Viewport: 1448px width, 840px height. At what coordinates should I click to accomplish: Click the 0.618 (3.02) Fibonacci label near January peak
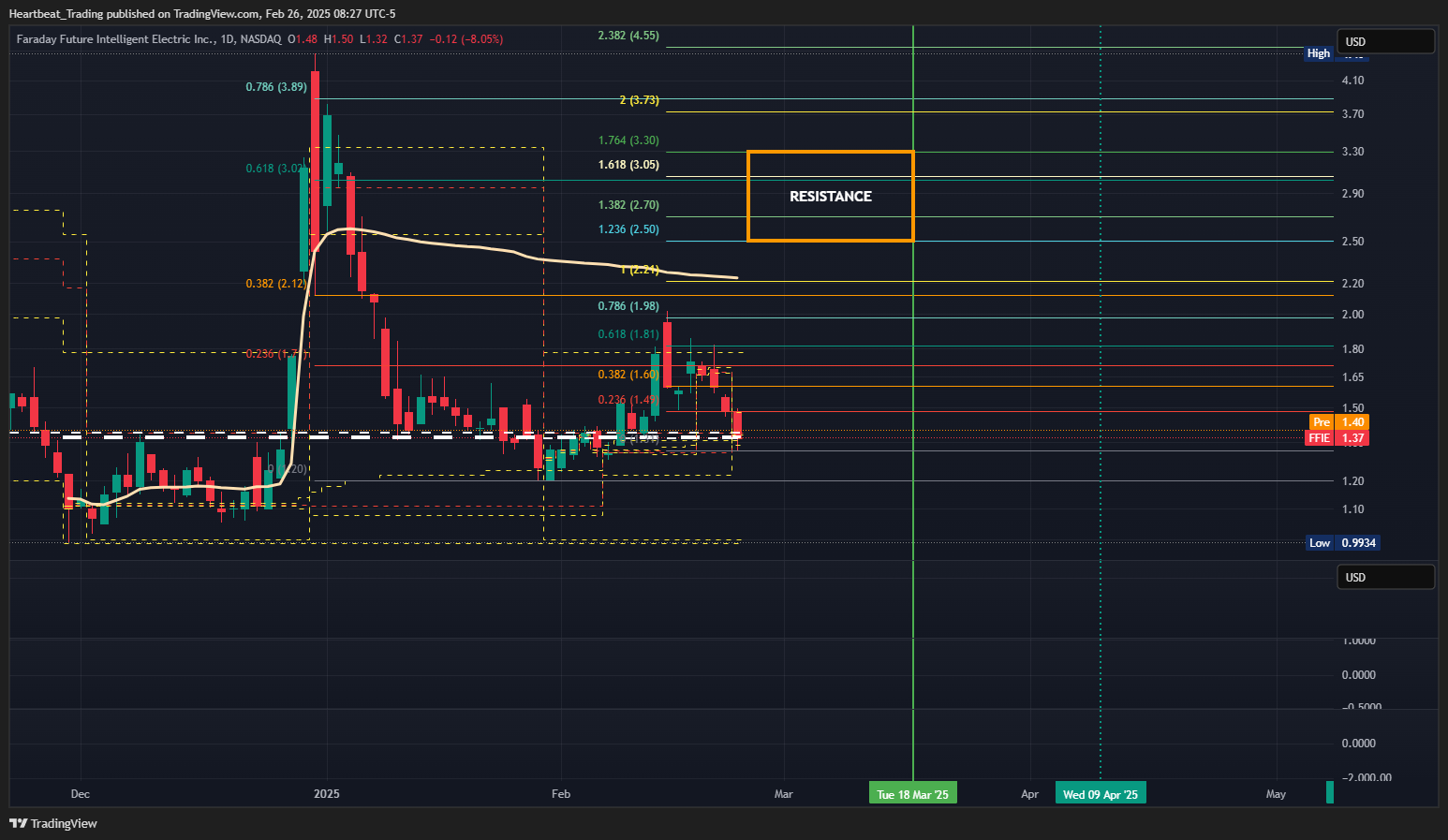point(276,169)
